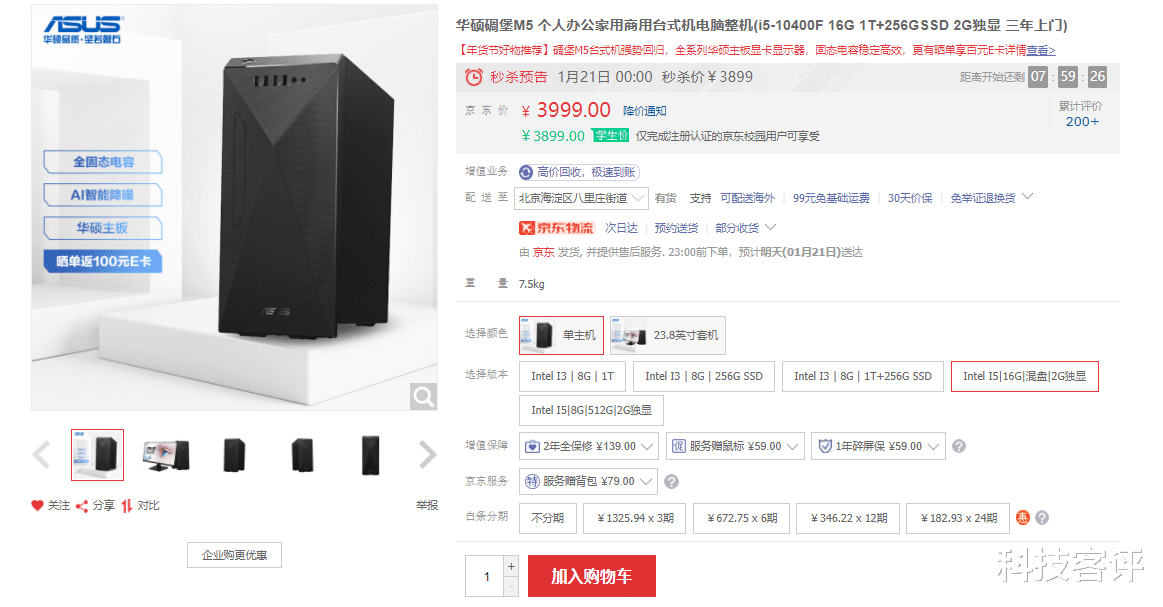Click the help icon next to 服务赠背包

[x=671, y=481]
